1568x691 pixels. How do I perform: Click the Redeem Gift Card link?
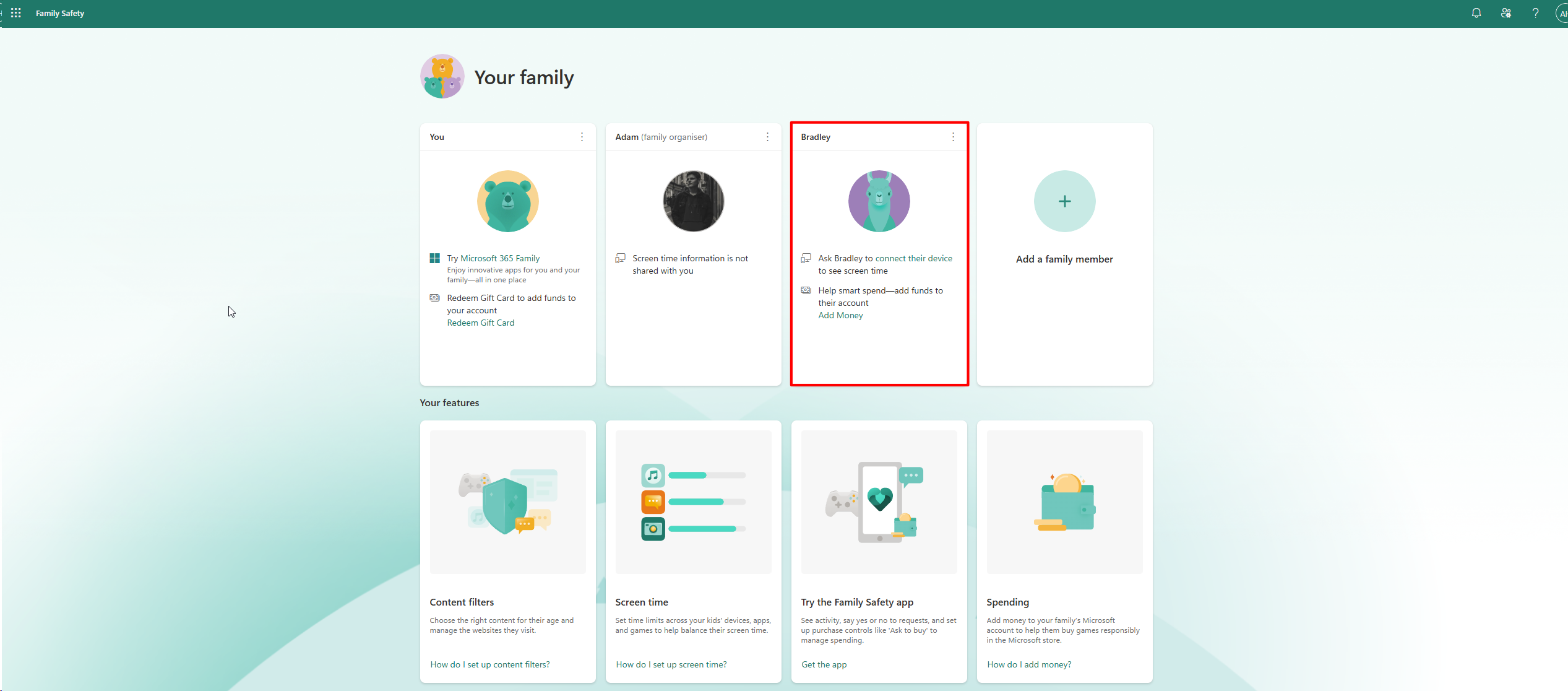coord(480,323)
